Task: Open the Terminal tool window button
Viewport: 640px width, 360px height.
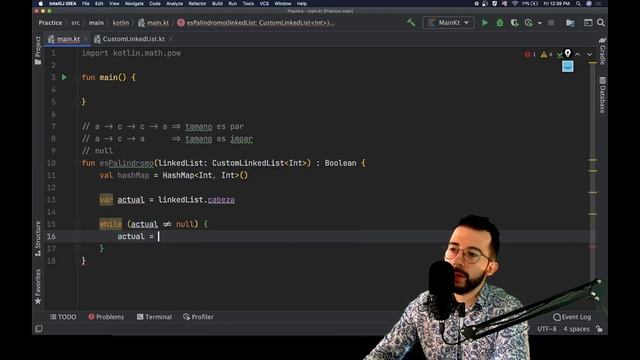Action: (154, 317)
